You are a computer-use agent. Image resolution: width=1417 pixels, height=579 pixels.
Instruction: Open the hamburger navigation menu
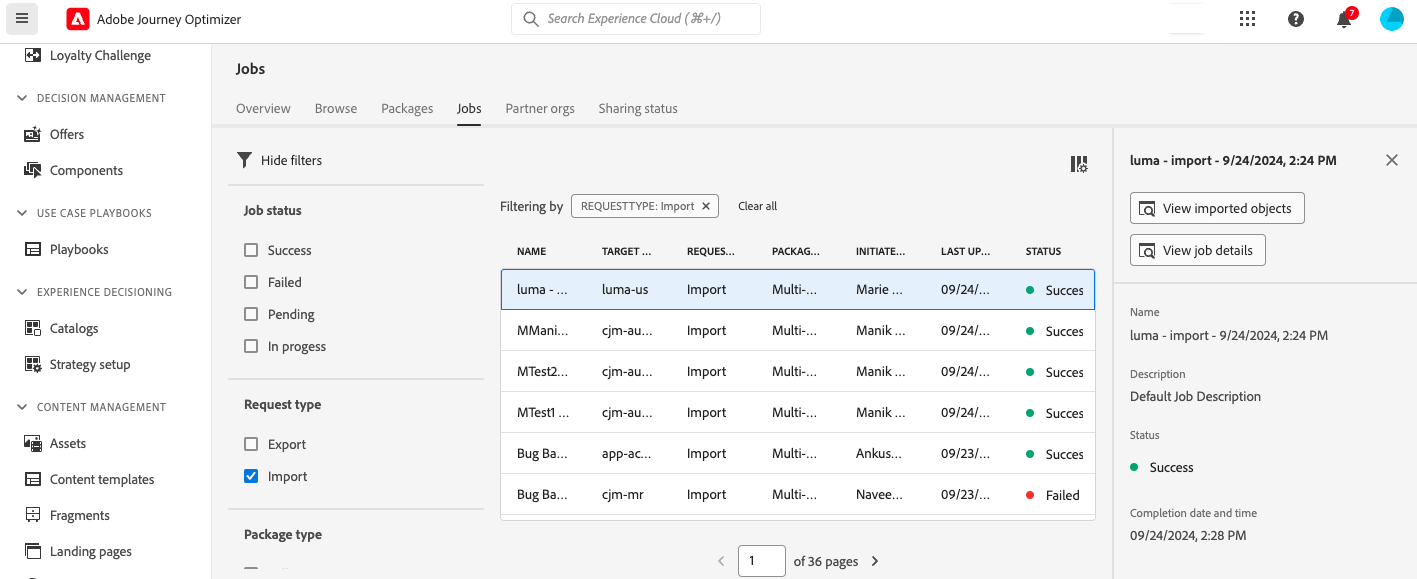tap(22, 19)
